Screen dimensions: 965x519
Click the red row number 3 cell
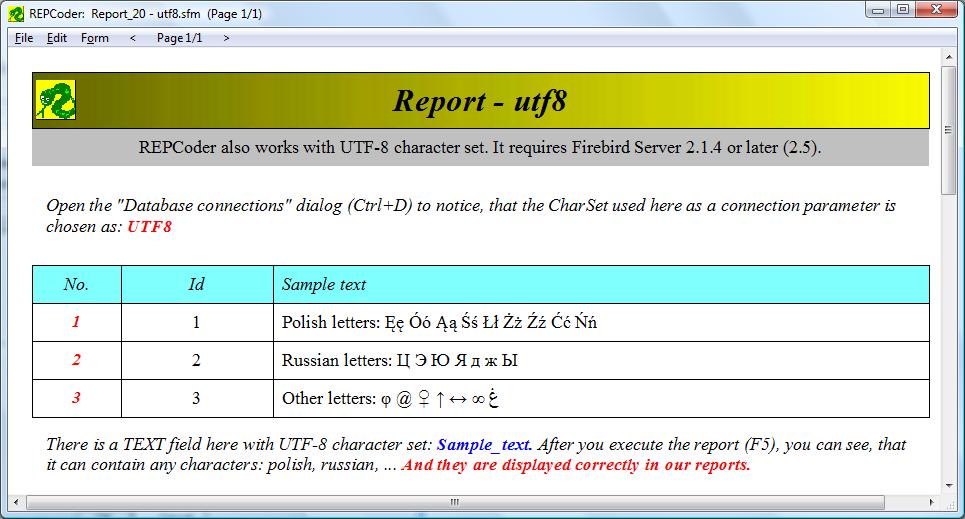[77, 398]
